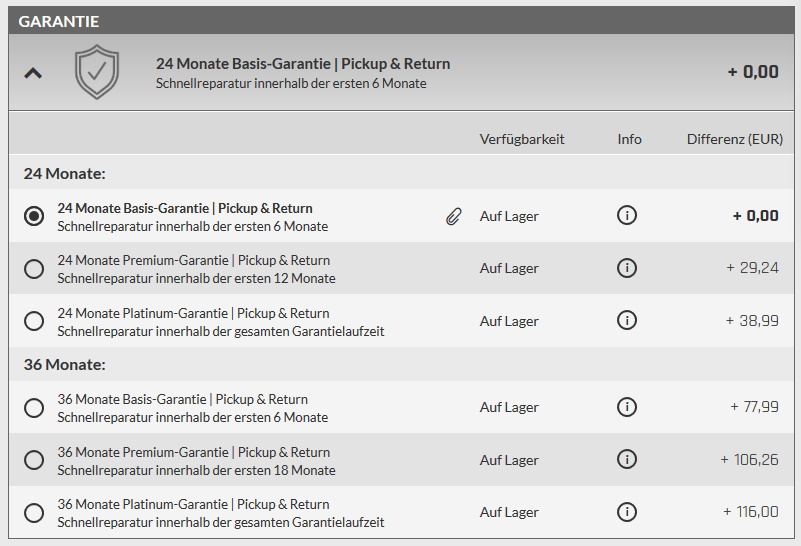Click info icon for 36 Monate Basis-Garantie
This screenshot has width=801, height=546.
coord(627,407)
